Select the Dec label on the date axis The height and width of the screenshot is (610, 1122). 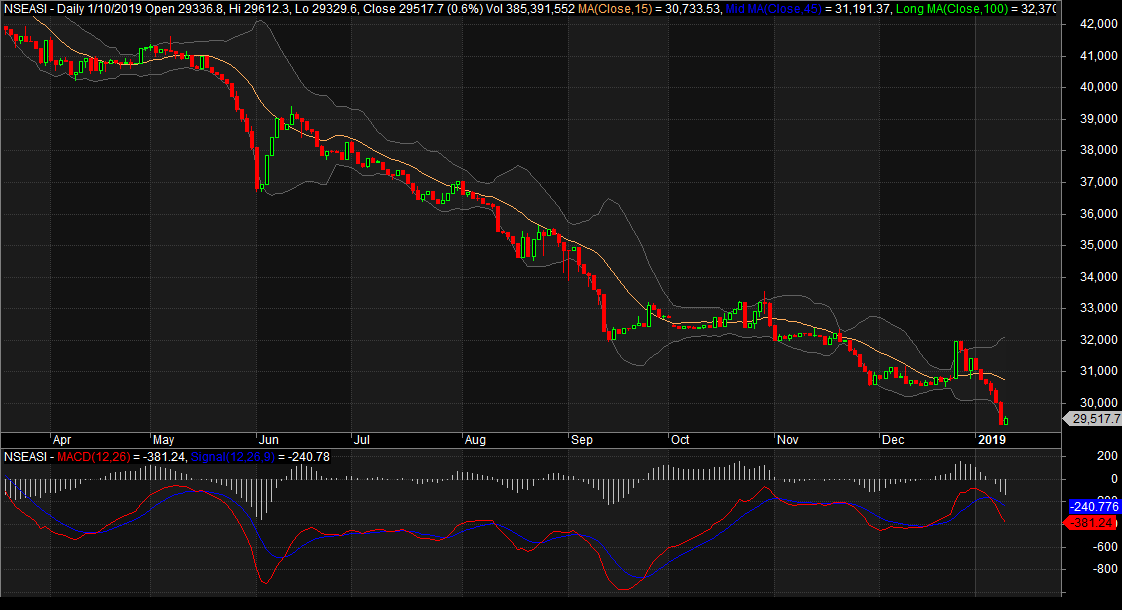pyautogui.click(x=892, y=440)
